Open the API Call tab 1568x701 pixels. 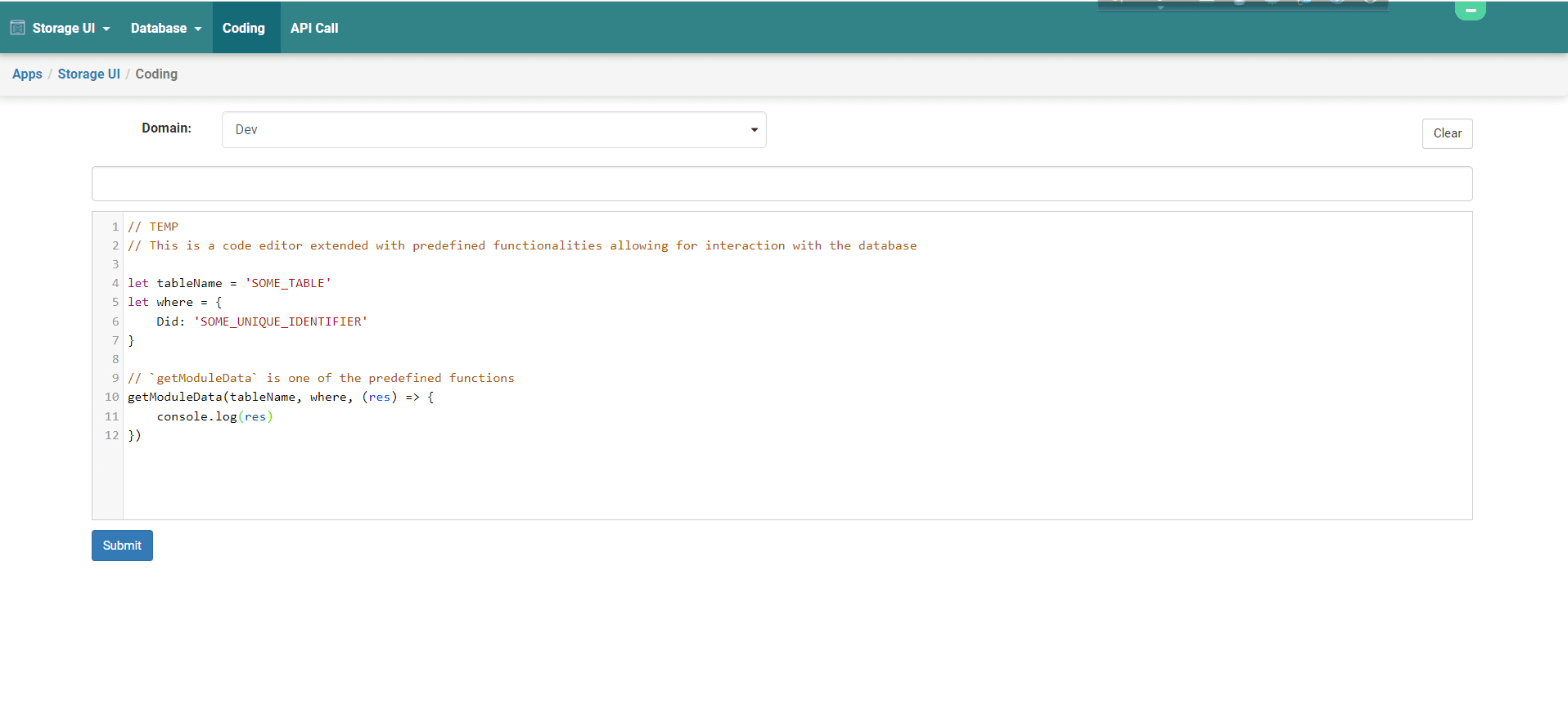(314, 28)
